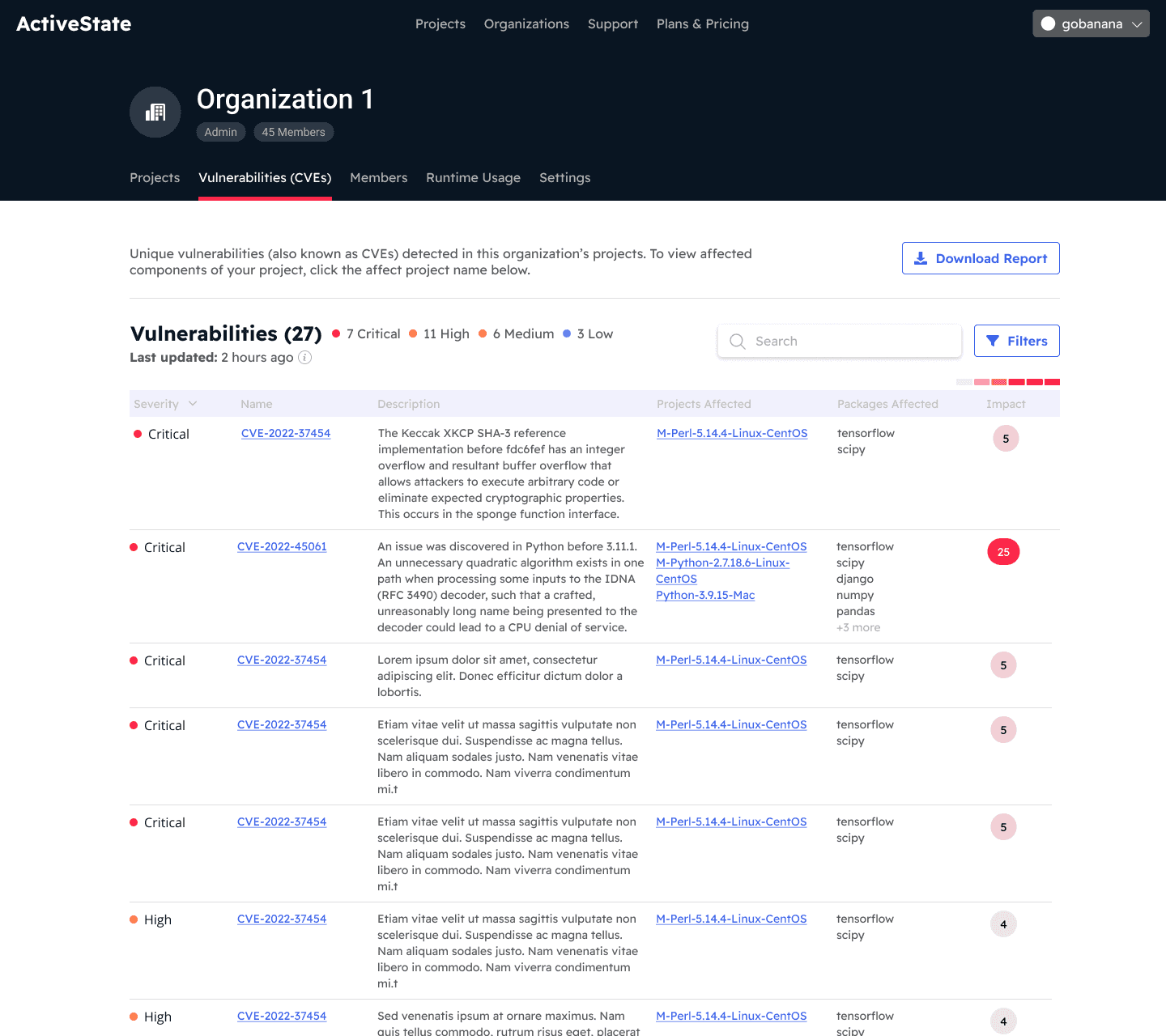1166x1036 pixels.
Task: Click the red dot beside 7 Critical
Action: (336, 333)
